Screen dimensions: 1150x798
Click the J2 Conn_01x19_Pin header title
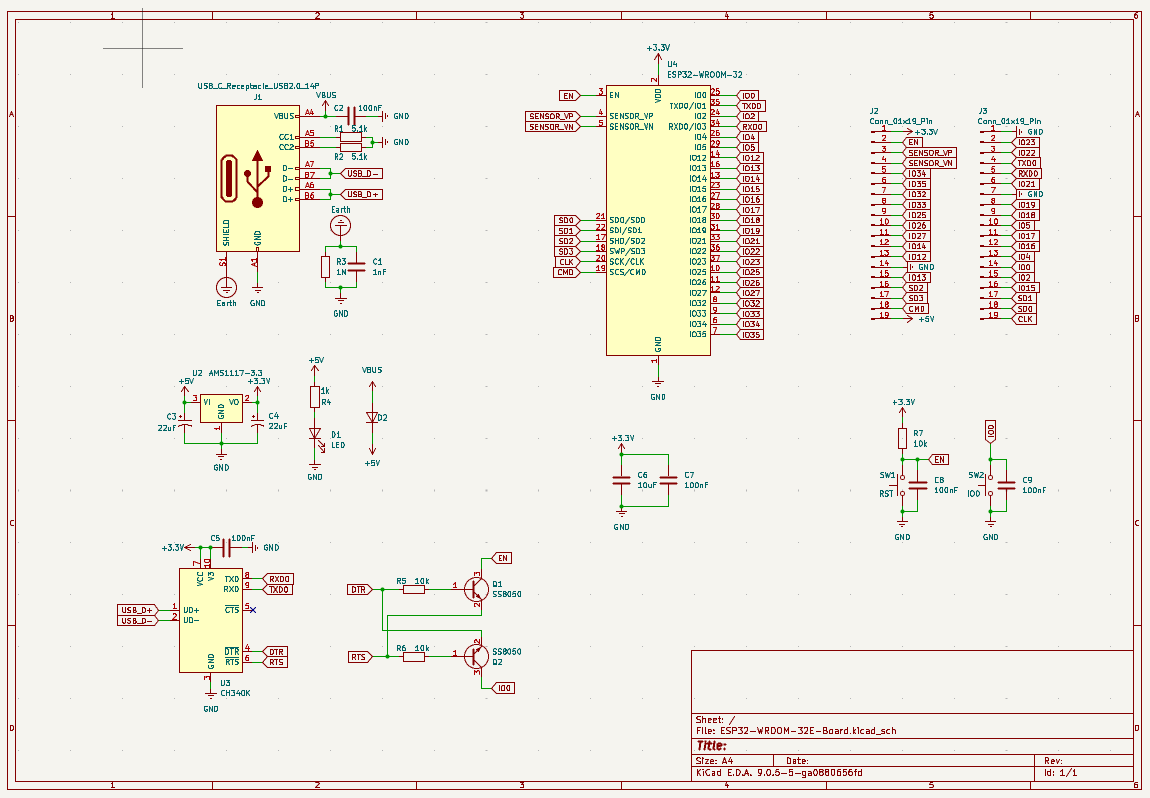tap(901, 120)
